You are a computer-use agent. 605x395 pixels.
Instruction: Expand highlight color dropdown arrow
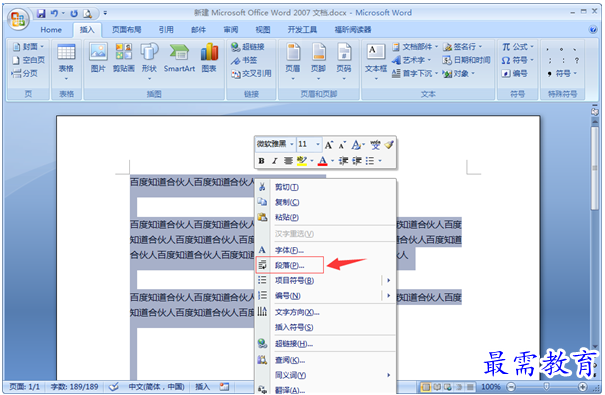[x=311, y=161]
